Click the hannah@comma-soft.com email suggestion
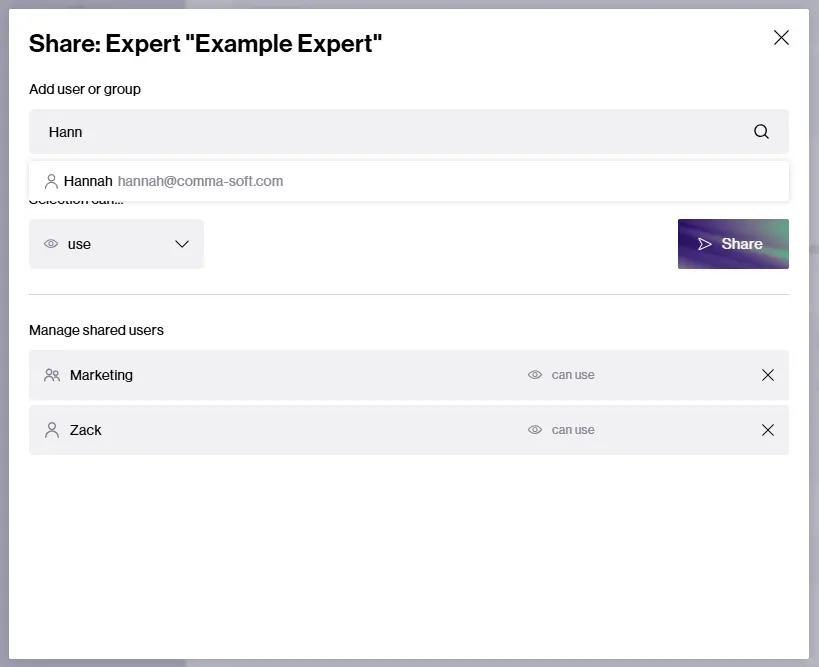The height and width of the screenshot is (667, 819). click(x=200, y=182)
